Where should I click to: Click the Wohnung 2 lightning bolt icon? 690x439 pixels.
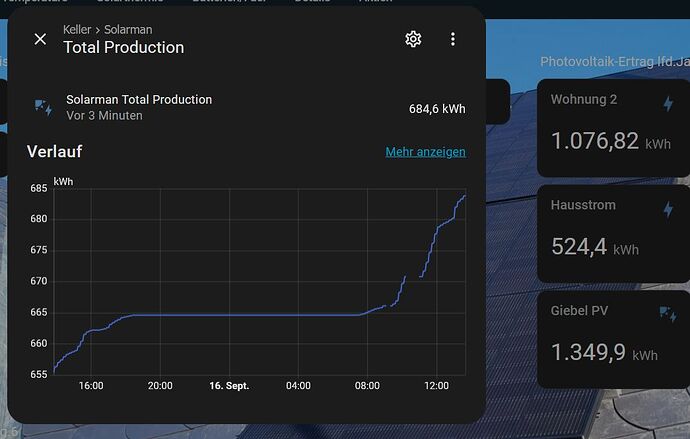[x=668, y=104]
